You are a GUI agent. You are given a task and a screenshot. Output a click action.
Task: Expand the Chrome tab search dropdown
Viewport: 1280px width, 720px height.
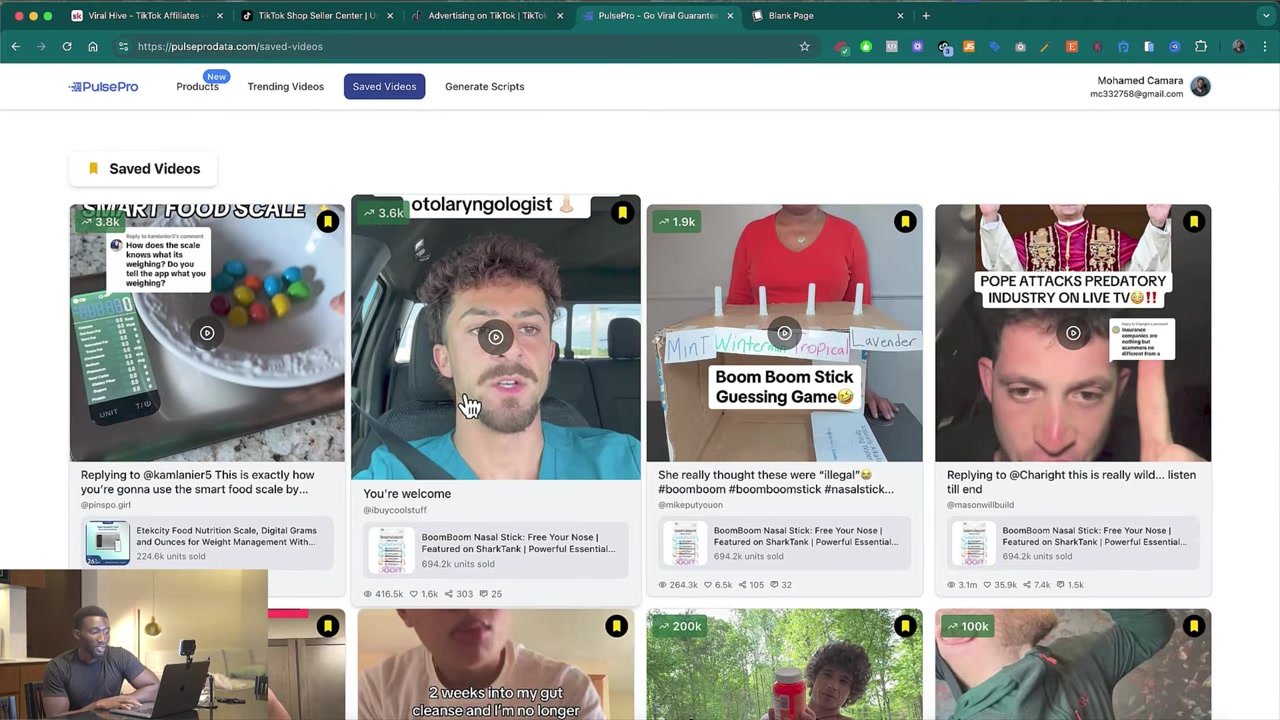click(x=1267, y=16)
